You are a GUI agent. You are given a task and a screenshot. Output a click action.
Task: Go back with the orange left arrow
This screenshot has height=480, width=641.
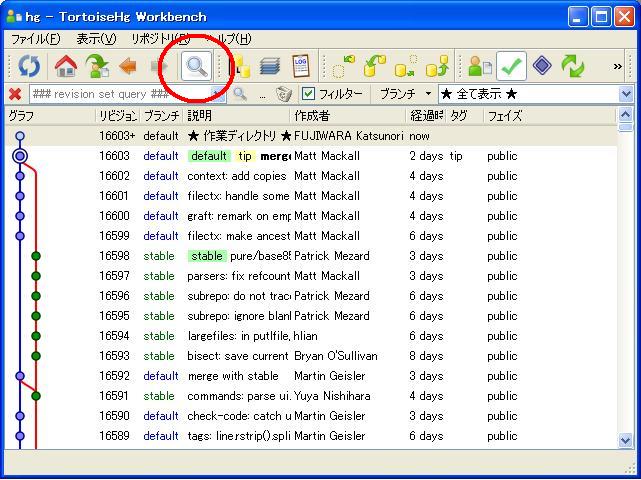[128, 66]
